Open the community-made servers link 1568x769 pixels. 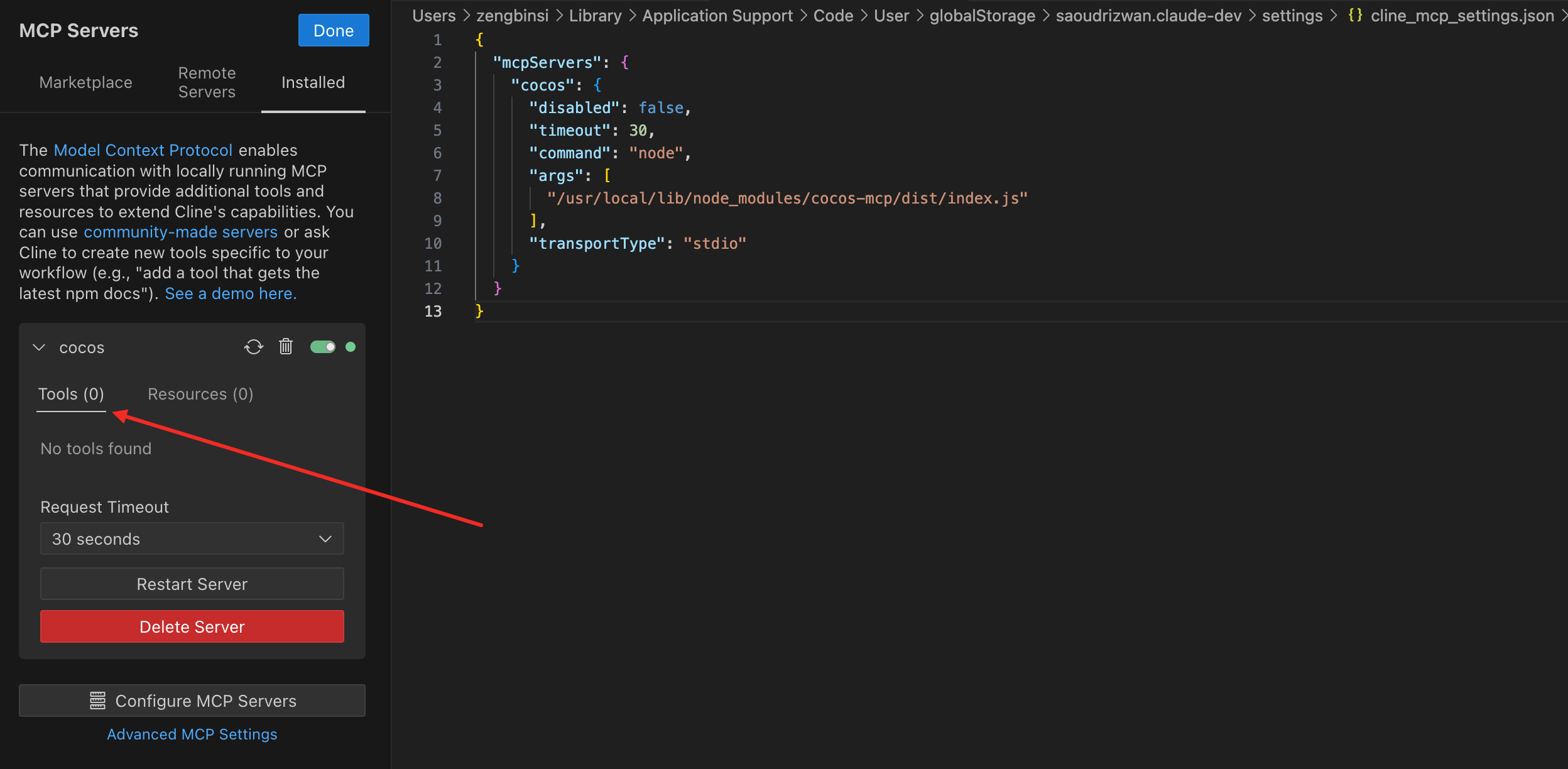181,232
